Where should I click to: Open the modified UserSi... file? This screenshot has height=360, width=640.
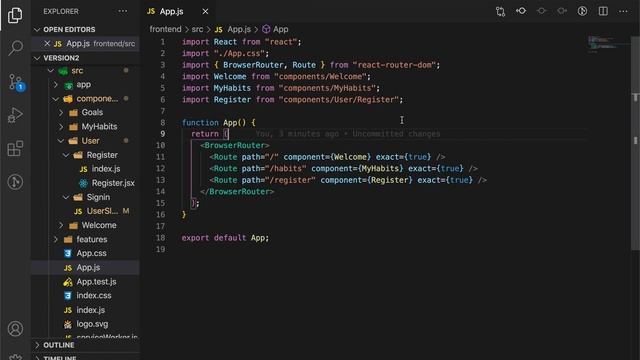pyautogui.click(x=102, y=211)
